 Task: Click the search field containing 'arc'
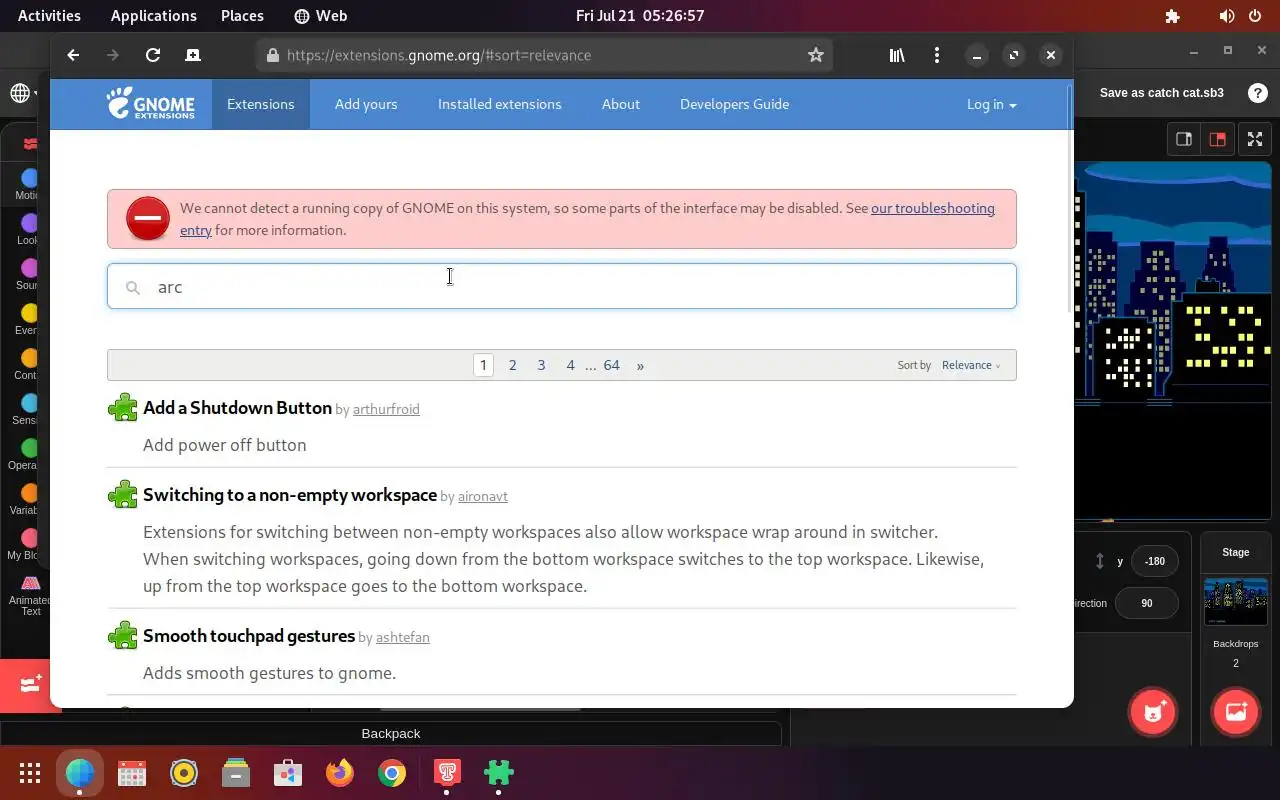(x=562, y=287)
